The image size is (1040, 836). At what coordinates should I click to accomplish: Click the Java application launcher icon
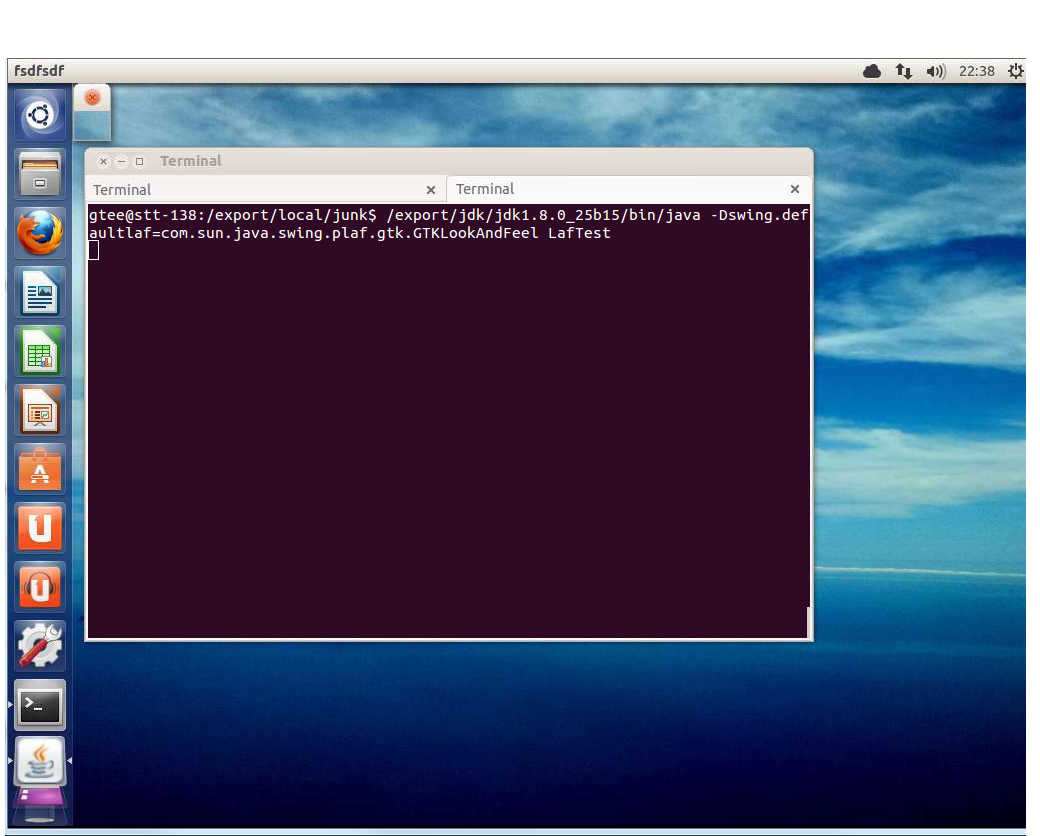(x=40, y=763)
